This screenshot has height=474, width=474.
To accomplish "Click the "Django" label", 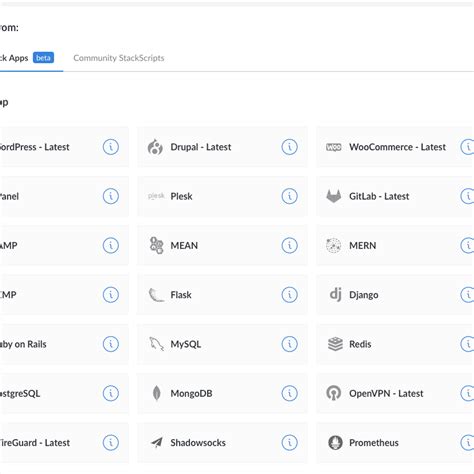I will pos(364,295).
